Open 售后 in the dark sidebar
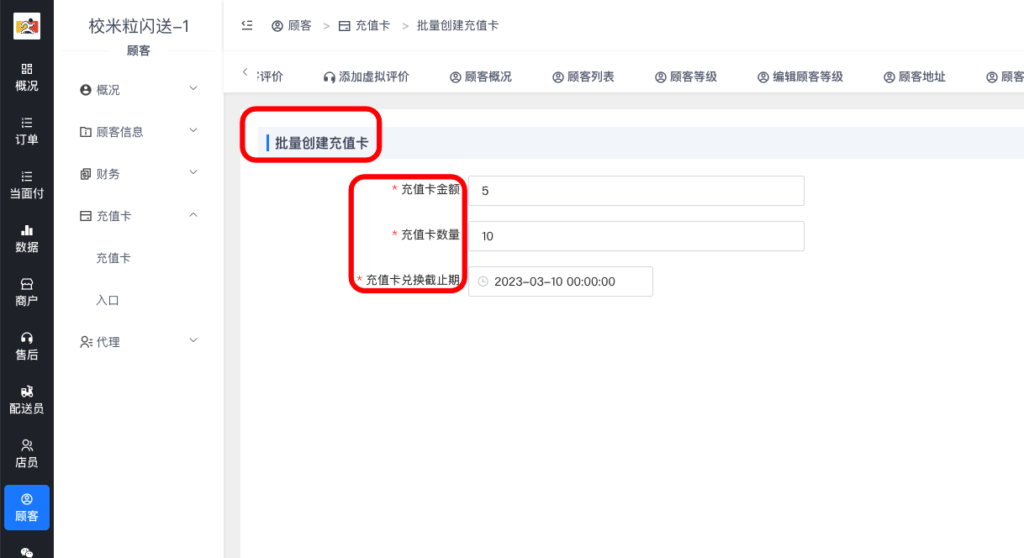Image resolution: width=1024 pixels, height=558 pixels. point(27,346)
